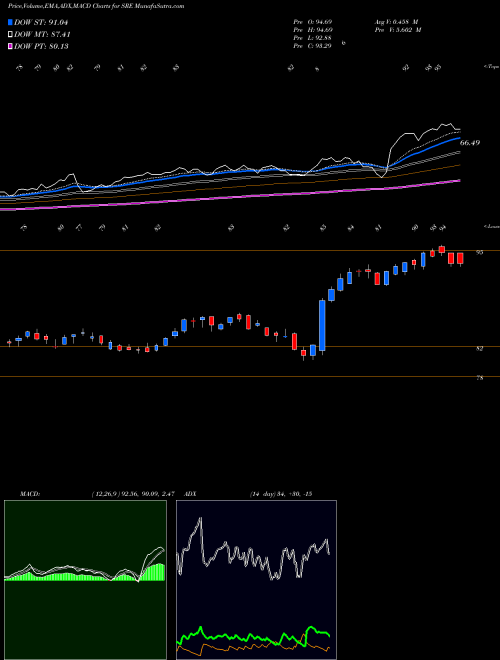500x660 pixels.
Task: Click the last red candlestick at the right end
Action: pos(460,259)
